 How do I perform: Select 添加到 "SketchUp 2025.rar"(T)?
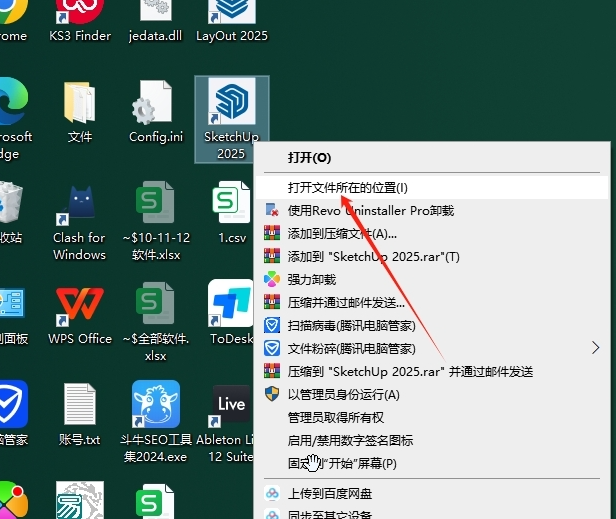[431, 257]
